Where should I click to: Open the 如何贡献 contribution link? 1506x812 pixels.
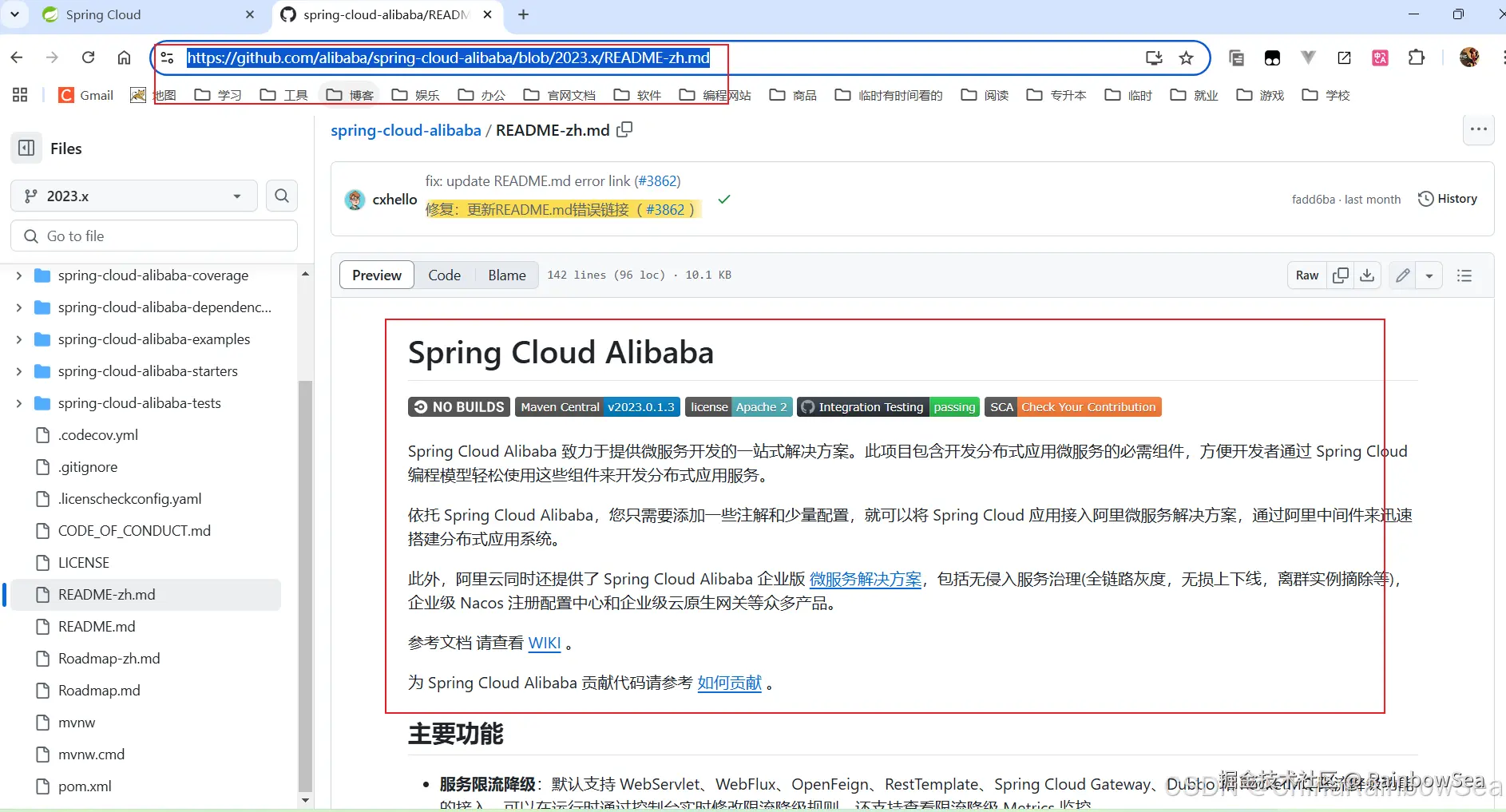coord(730,683)
